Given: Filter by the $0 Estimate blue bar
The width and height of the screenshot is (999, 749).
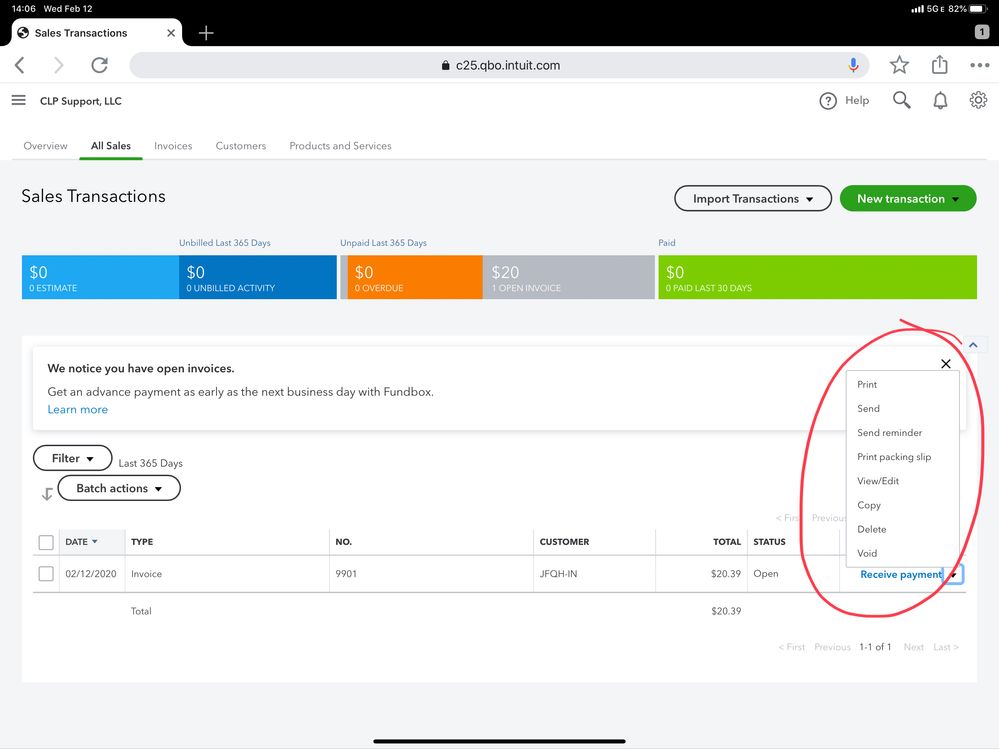Looking at the screenshot, I should (100, 277).
